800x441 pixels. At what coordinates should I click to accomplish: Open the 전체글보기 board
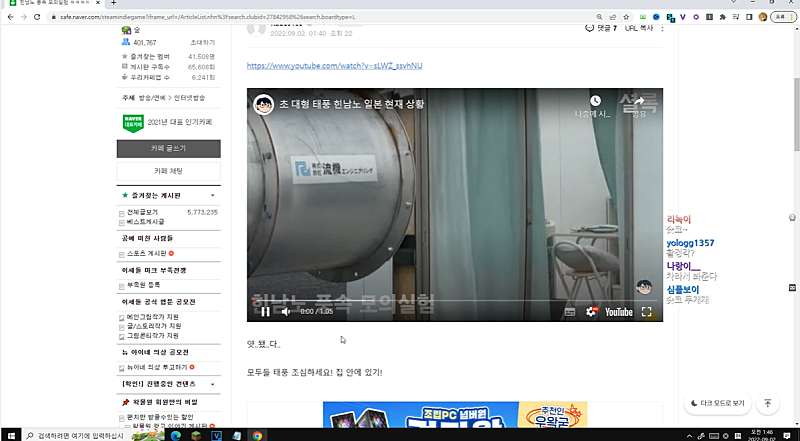(x=142, y=212)
